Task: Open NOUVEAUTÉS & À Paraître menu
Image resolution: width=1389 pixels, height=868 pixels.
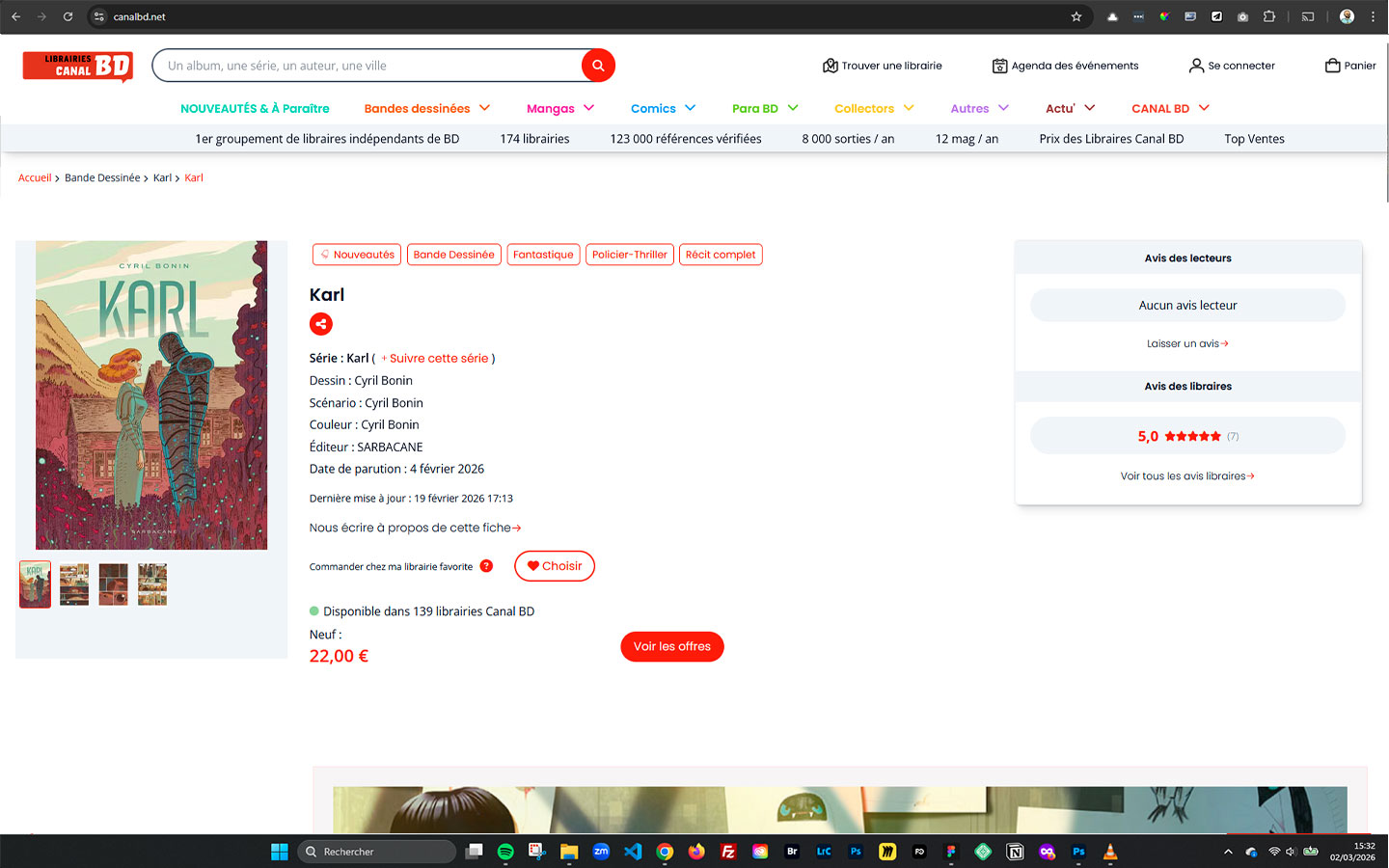Action: (x=255, y=108)
